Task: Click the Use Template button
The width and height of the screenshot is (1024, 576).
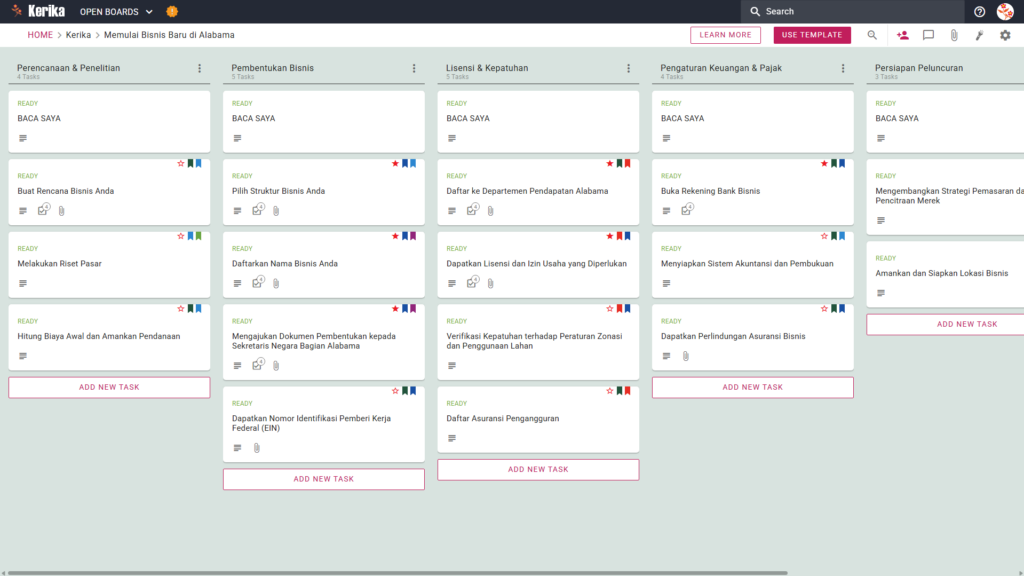Action: coord(812,35)
